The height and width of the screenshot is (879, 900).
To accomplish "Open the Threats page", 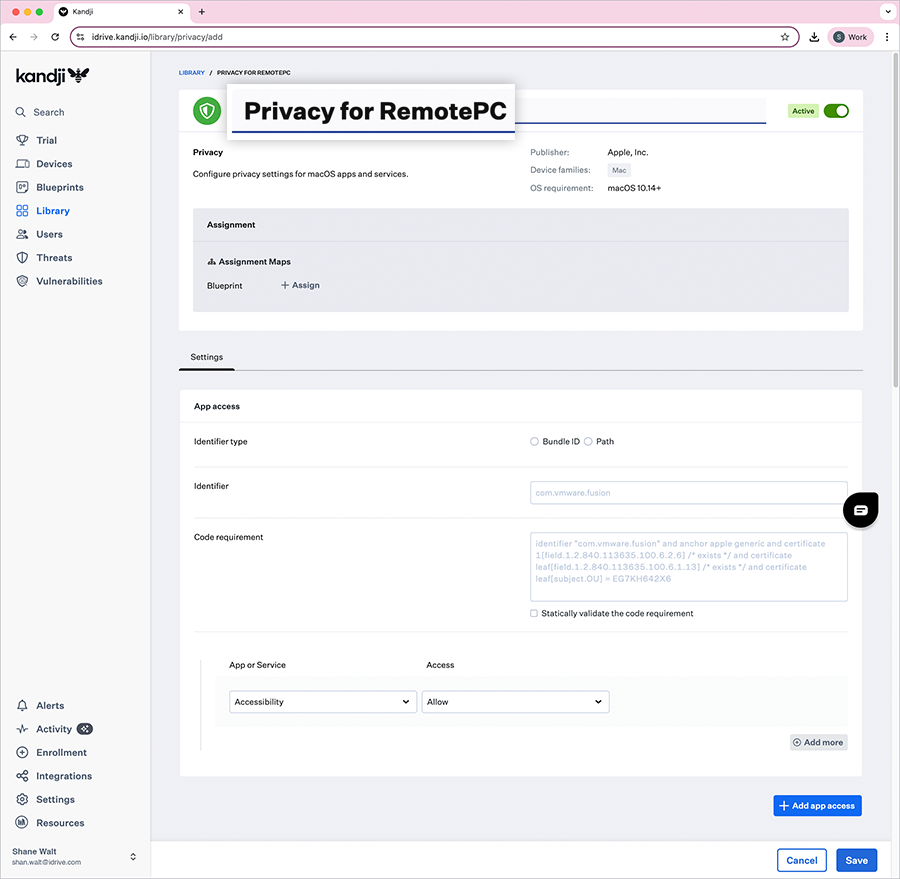I will coord(52,257).
